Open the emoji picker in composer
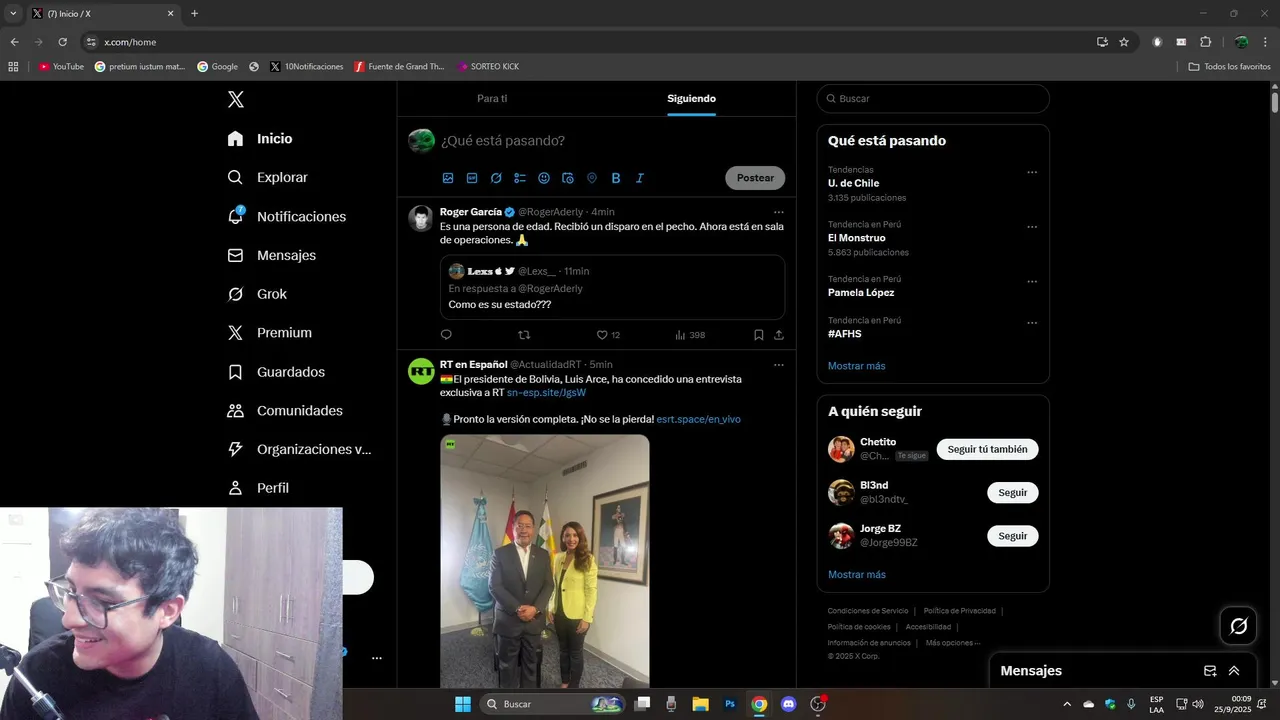Screen dimensions: 1280x720 pyautogui.click(x=544, y=178)
